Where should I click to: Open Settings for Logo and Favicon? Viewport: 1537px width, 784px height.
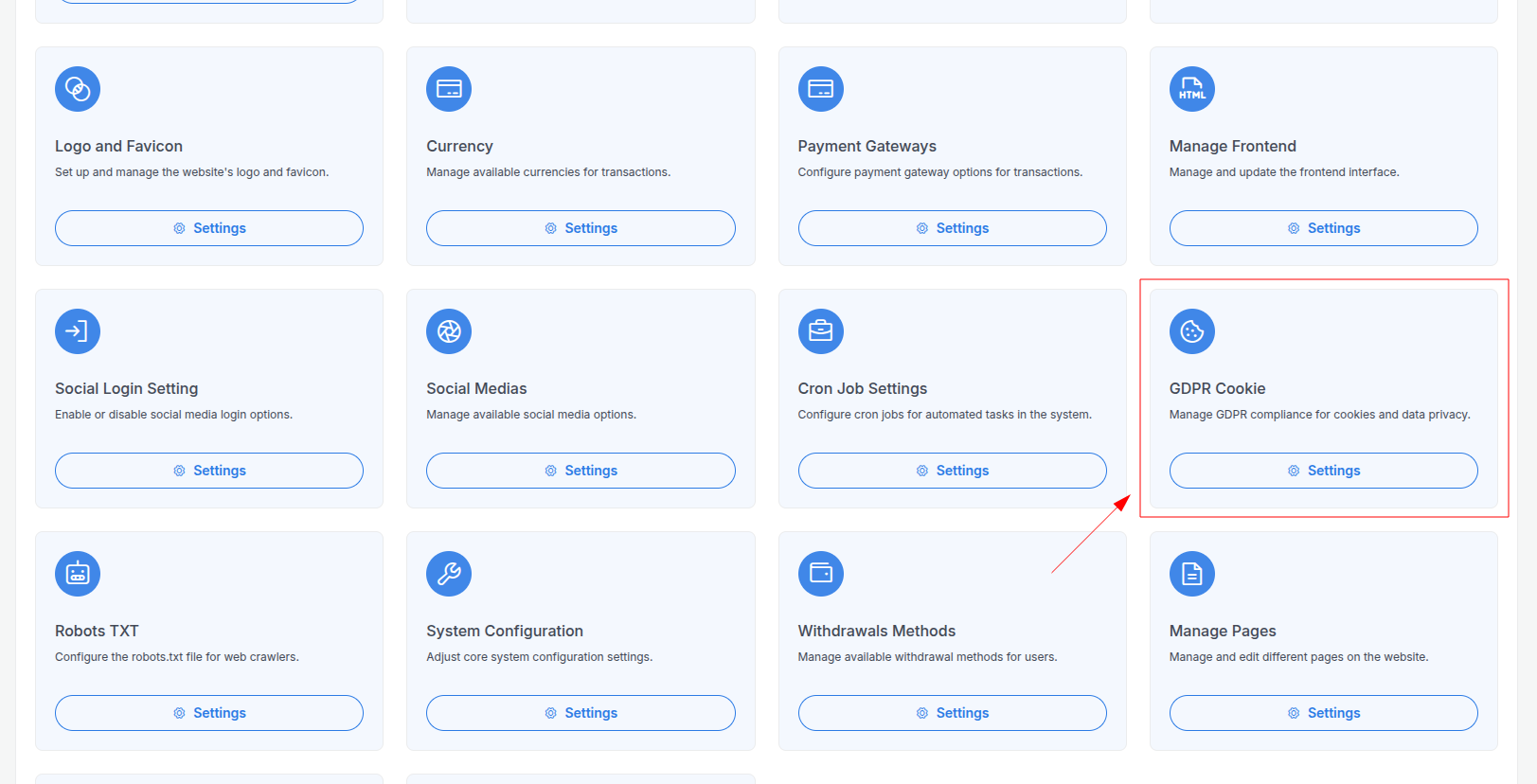click(209, 228)
